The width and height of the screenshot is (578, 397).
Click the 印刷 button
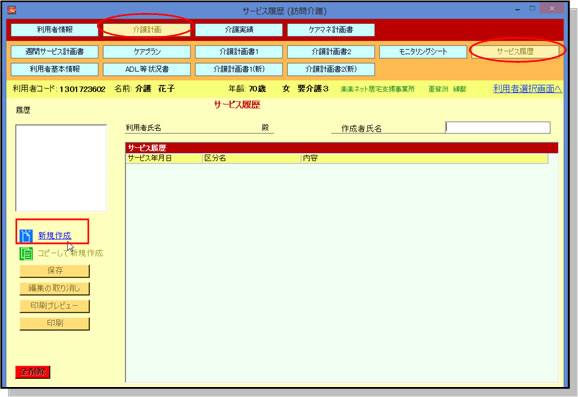coord(55,324)
